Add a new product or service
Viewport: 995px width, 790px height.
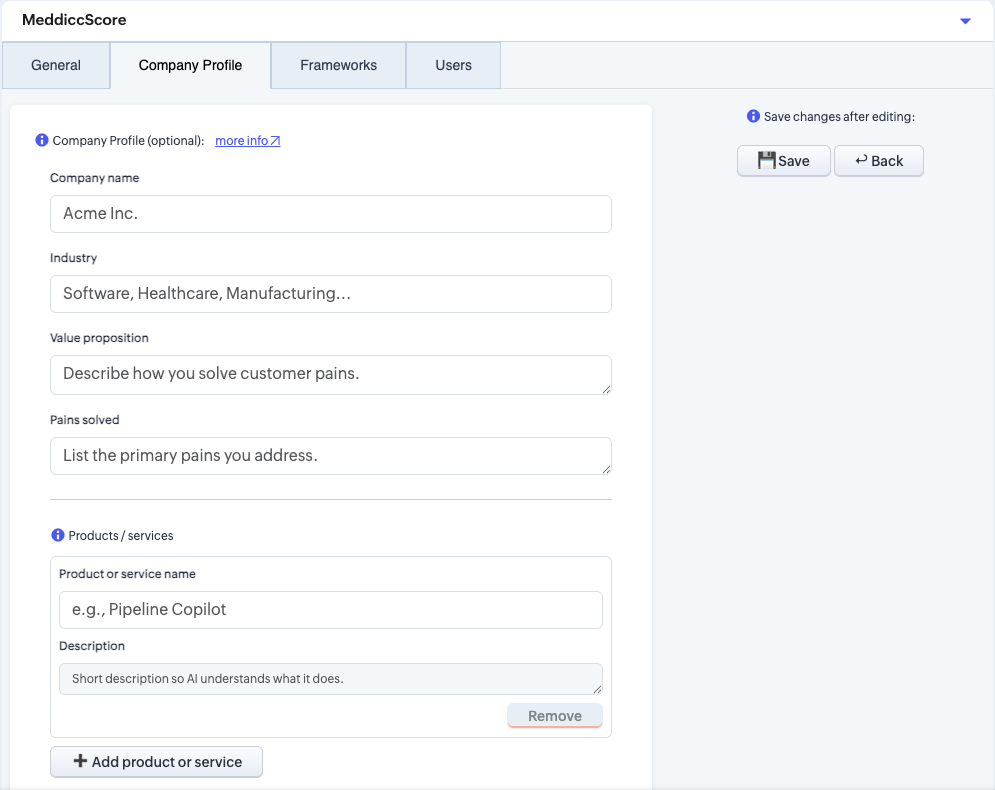pos(157,762)
